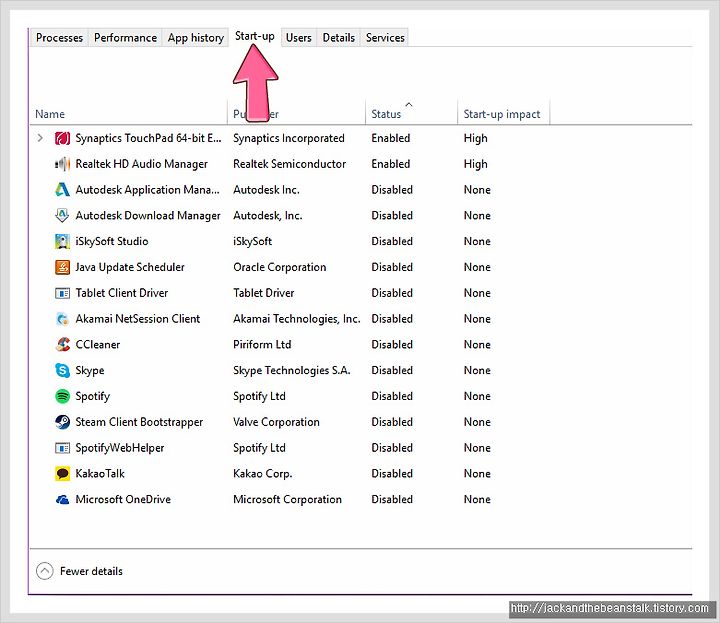Image resolution: width=720 pixels, height=623 pixels.
Task: Click publisher Kakao Corp.
Action: [x=263, y=473]
